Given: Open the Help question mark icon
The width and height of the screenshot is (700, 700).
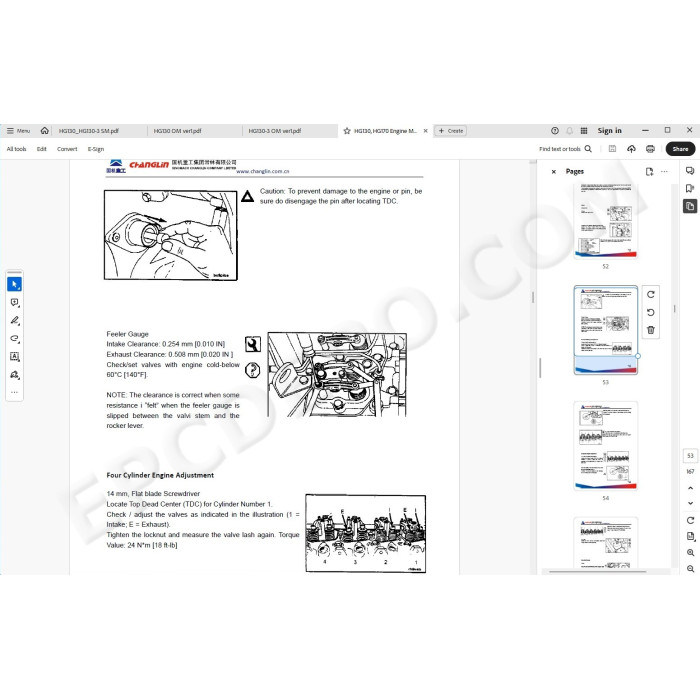Looking at the screenshot, I should click(x=555, y=130).
